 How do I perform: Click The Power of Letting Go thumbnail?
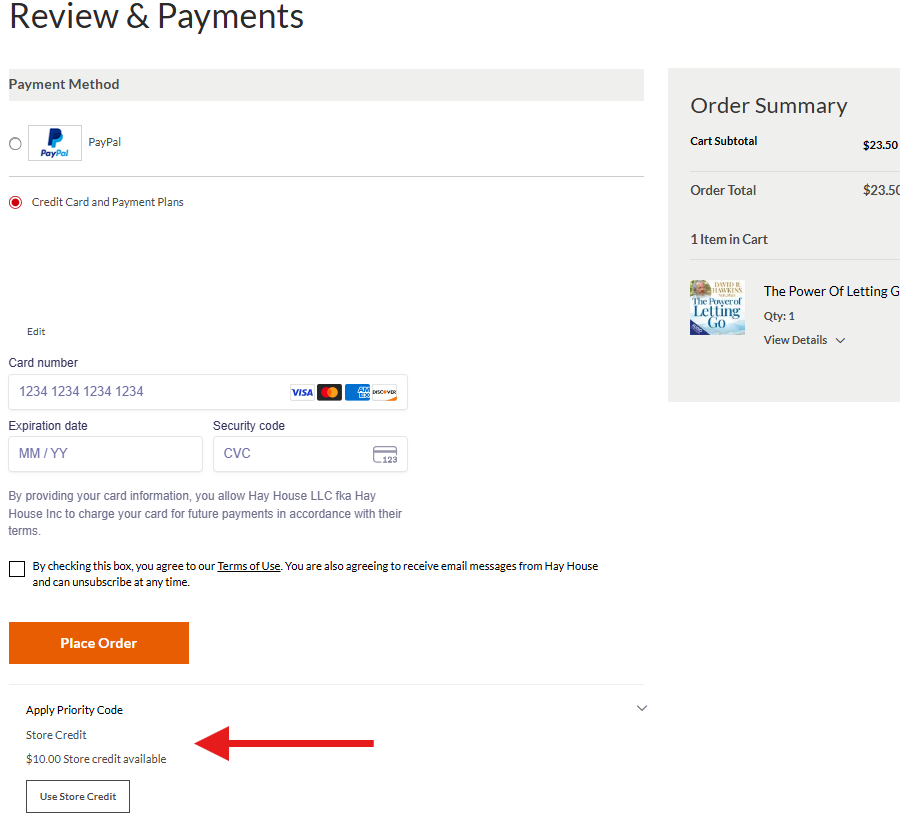[717, 307]
